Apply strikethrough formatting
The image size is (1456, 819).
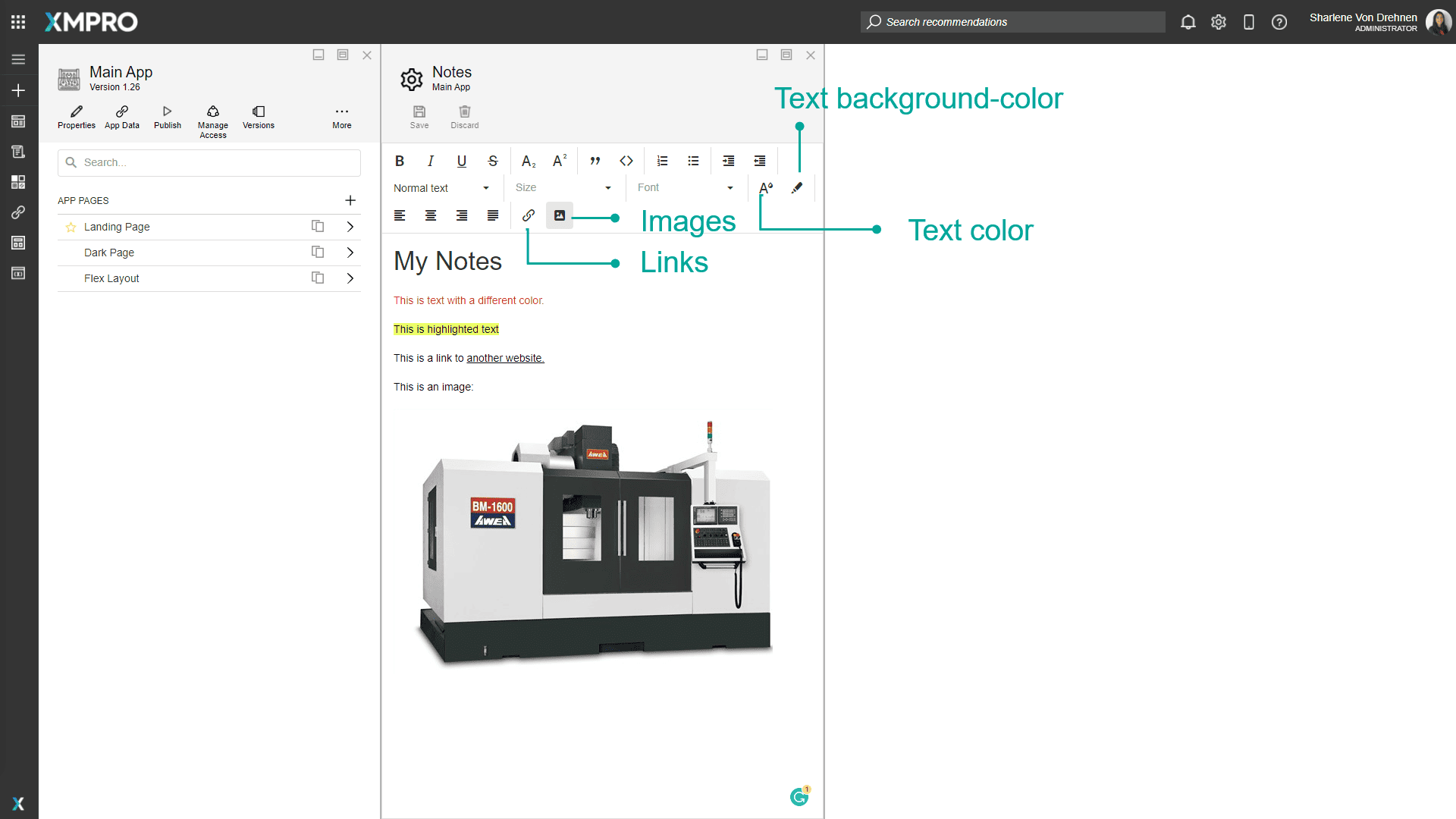point(492,160)
